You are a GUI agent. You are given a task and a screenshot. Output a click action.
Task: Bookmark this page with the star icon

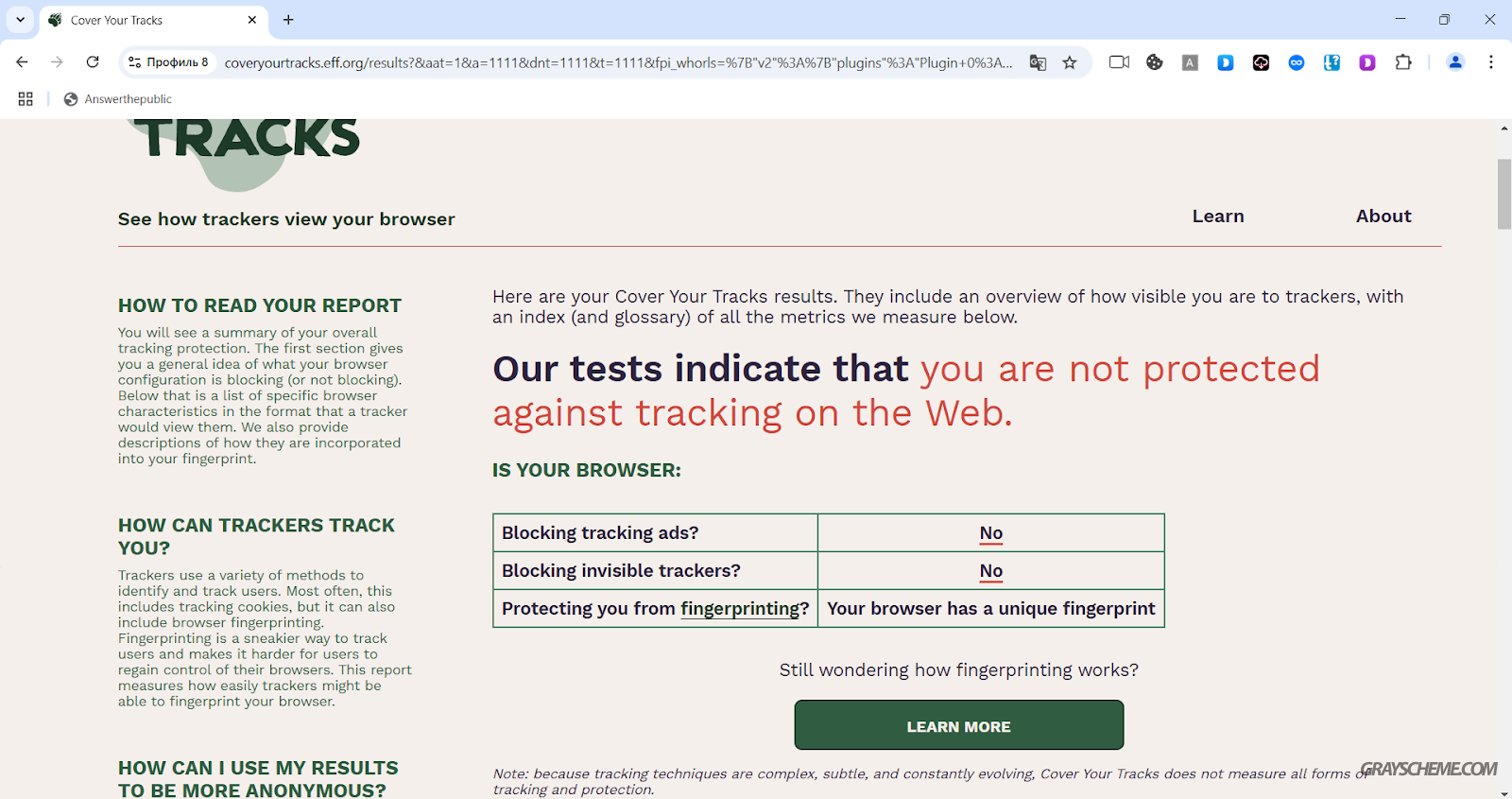point(1070,62)
